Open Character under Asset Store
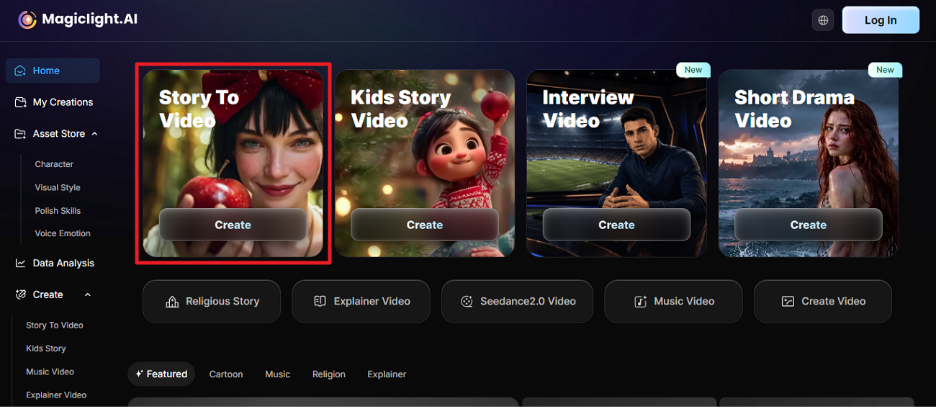Screen dimensions: 936x408 (x=54, y=164)
